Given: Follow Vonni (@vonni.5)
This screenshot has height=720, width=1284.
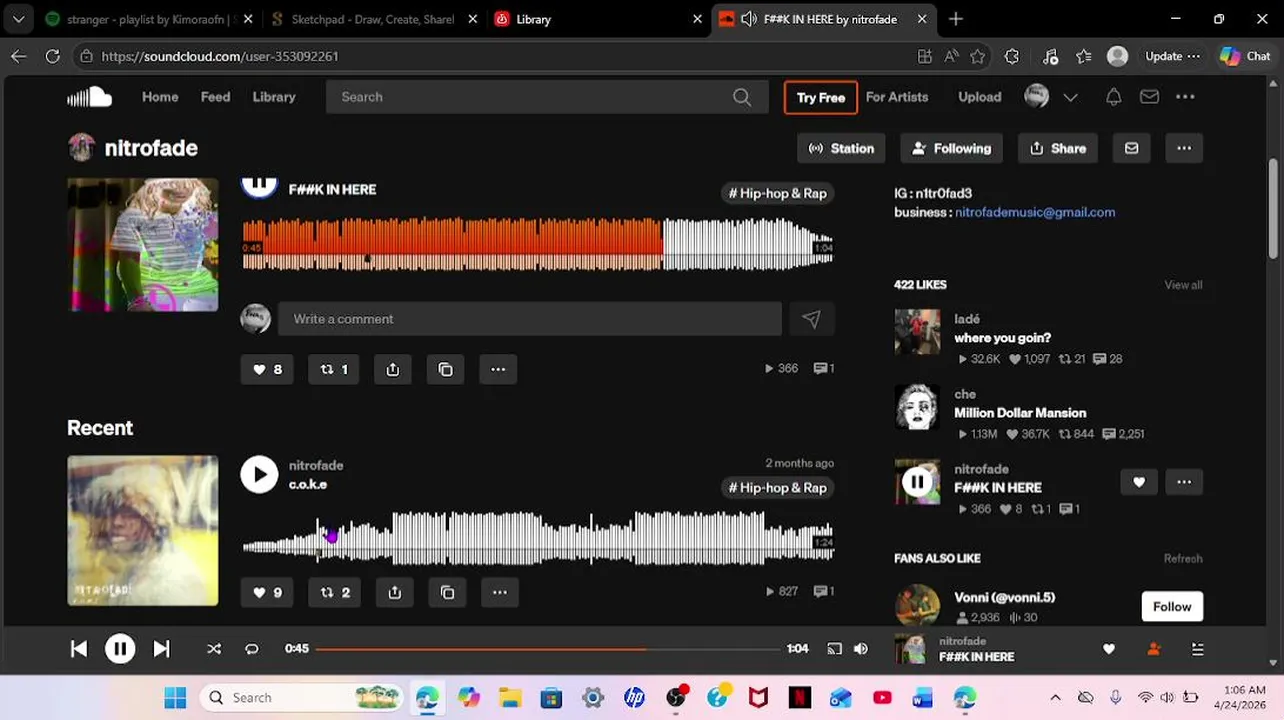Looking at the screenshot, I should 1172,606.
